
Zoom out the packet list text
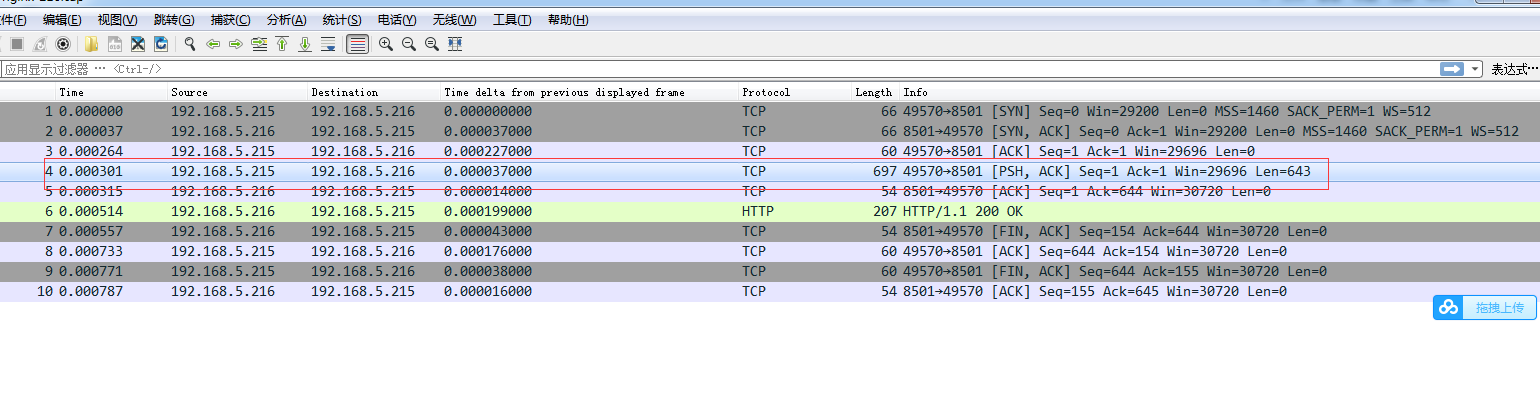(x=409, y=44)
